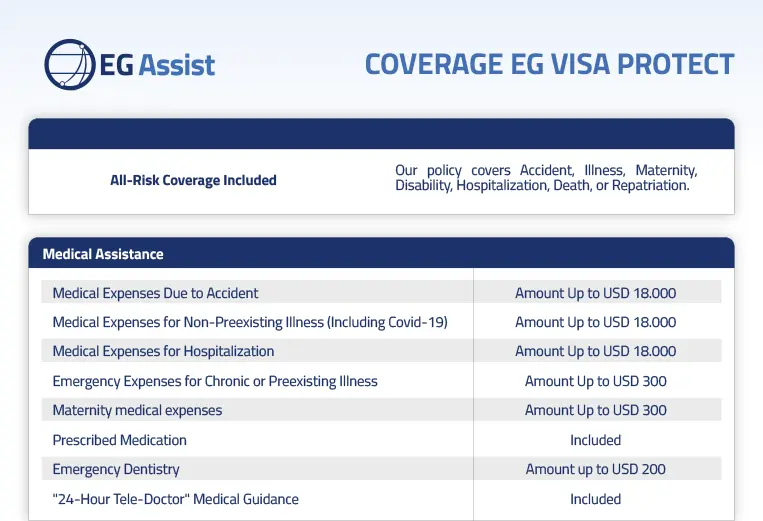Viewport: 763px width, 521px height.
Task: Click the Emergency Dentistry USD 200 amount
Action: [x=595, y=469]
